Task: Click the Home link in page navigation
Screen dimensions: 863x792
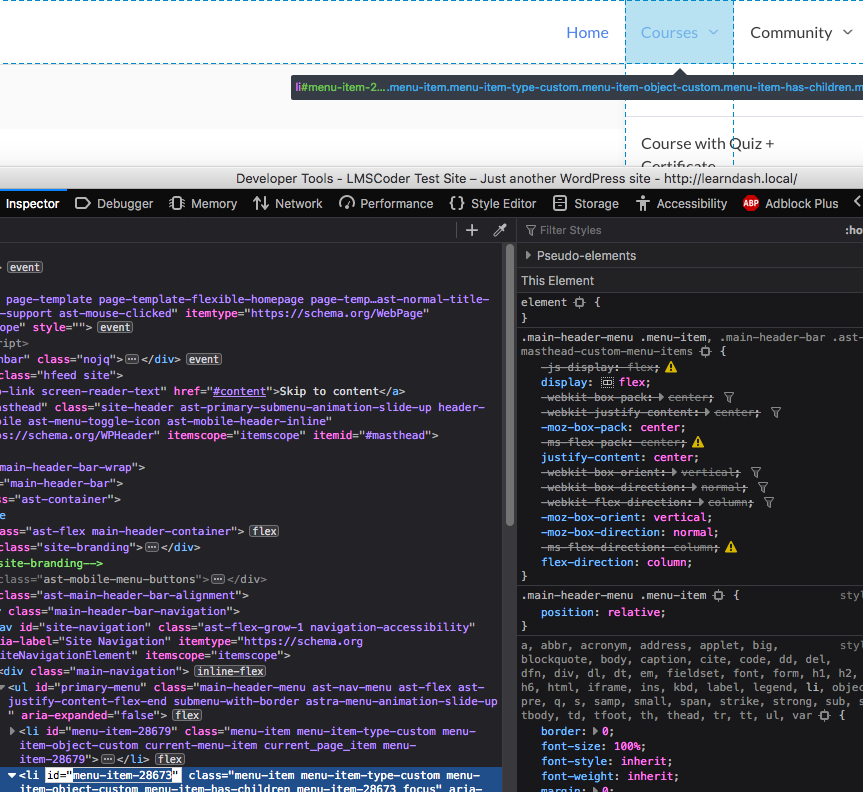Action: tap(587, 33)
